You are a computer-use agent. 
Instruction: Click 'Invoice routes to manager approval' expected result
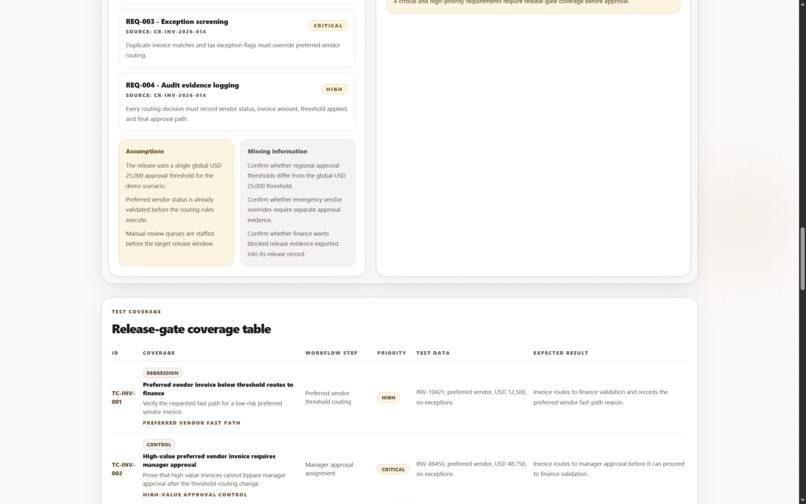pyautogui.click(x=609, y=469)
